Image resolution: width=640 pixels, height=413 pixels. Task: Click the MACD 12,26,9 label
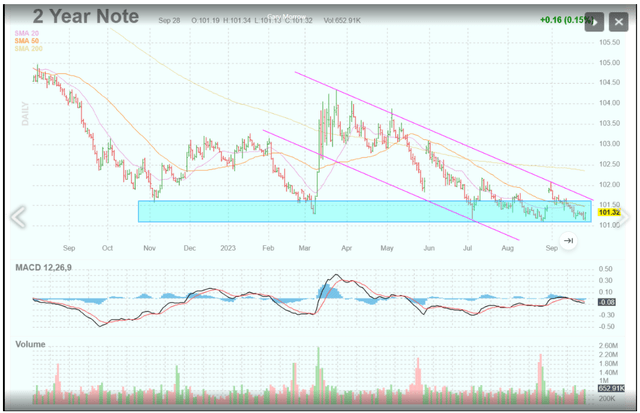click(43, 267)
